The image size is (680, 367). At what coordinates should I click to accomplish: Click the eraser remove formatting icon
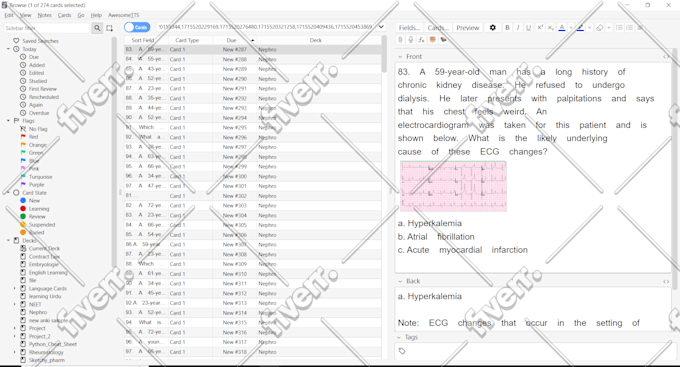click(x=599, y=28)
